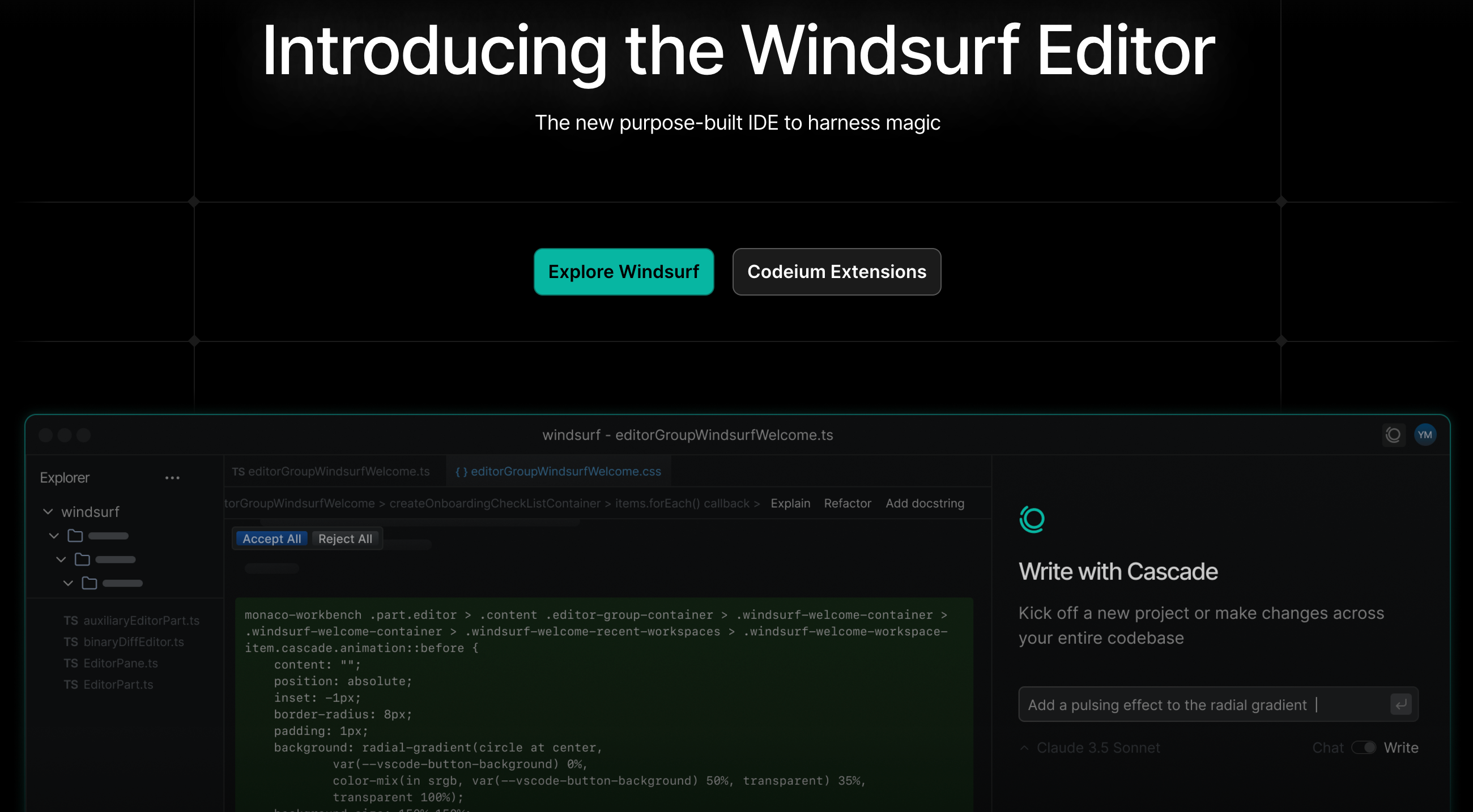Open the Codeium Extensions page
1473x812 pixels.
click(x=837, y=271)
